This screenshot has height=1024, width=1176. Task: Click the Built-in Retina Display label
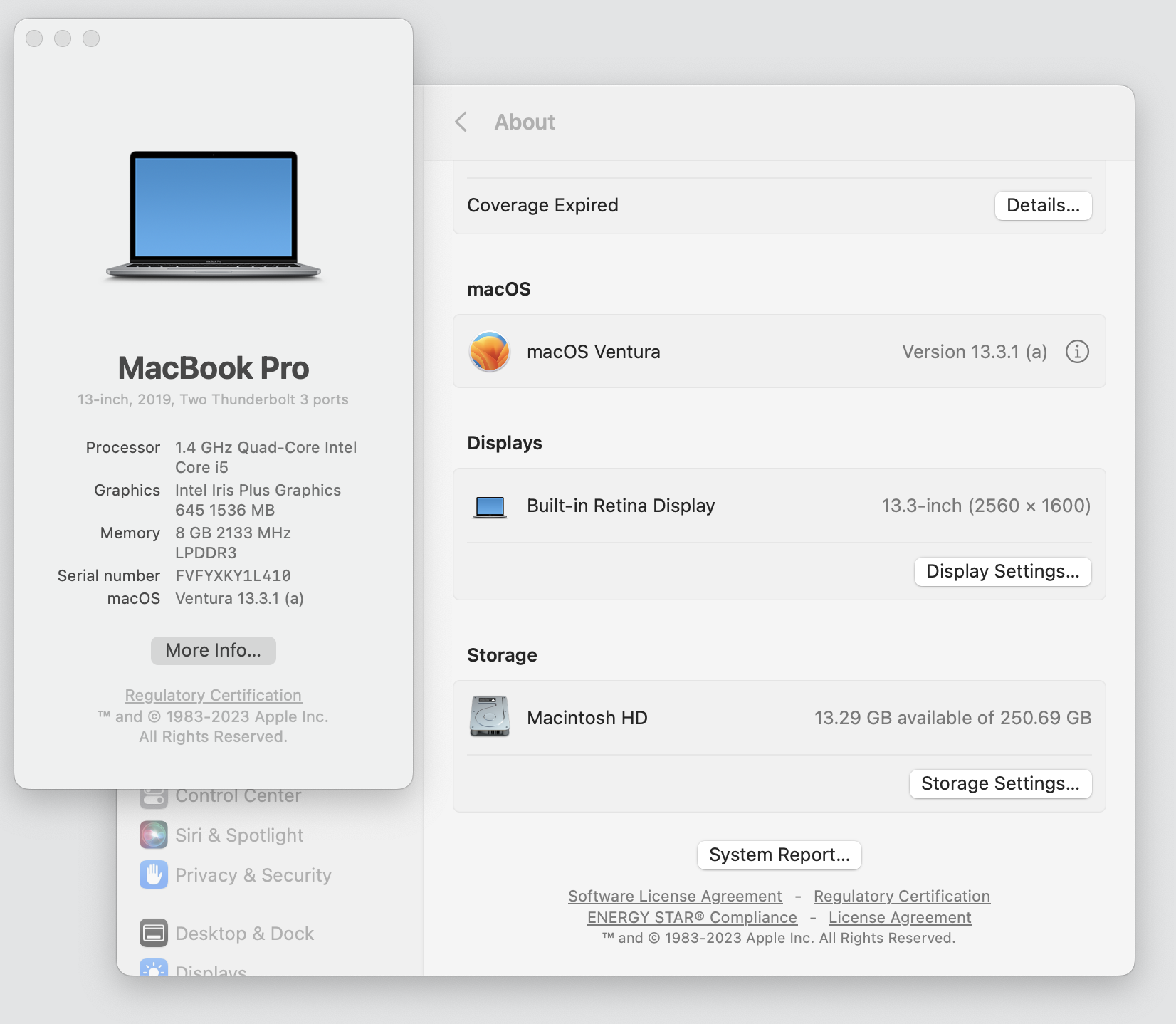621,506
